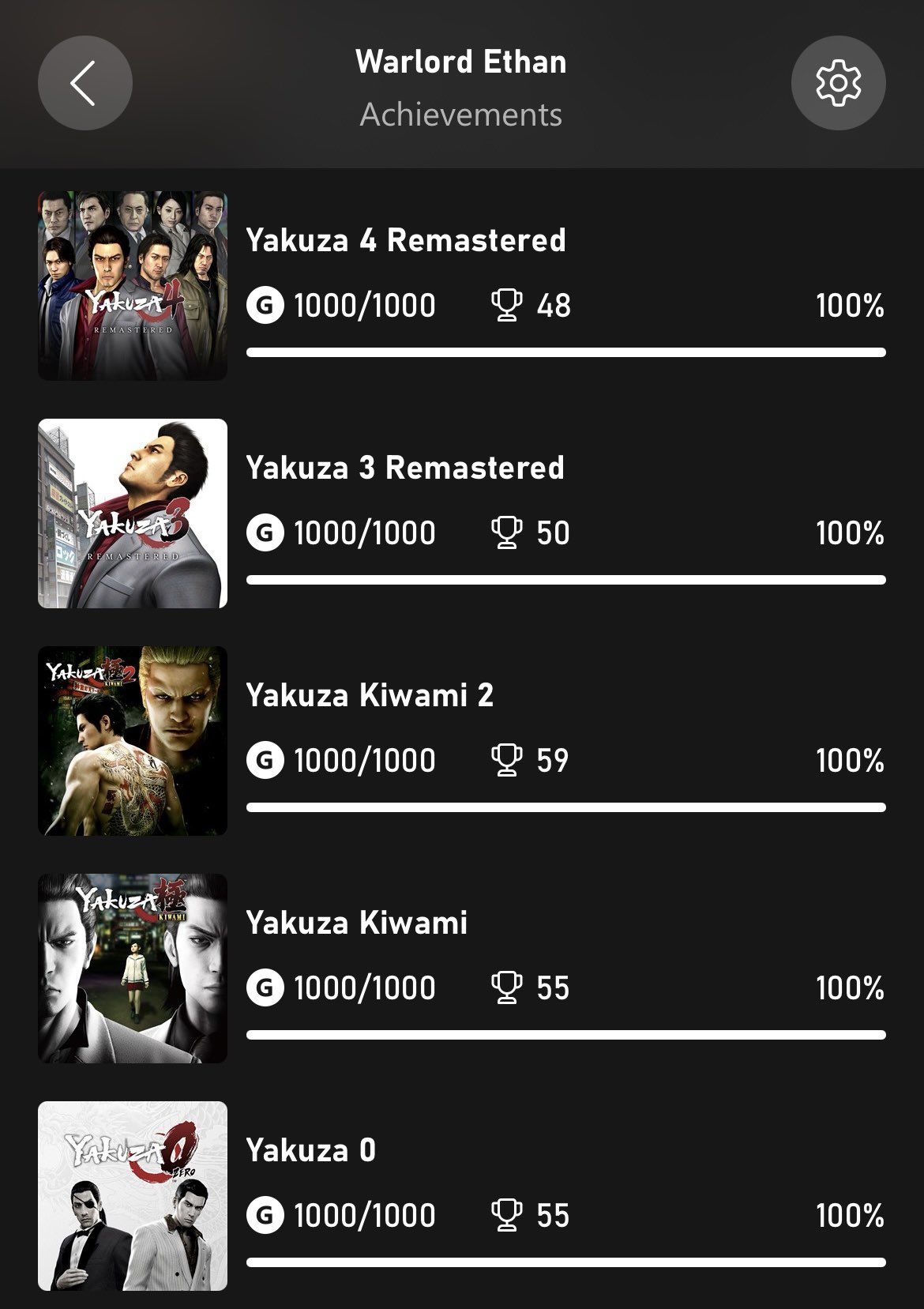
Task: Select the Yakuza Kiwami cover thumbnail
Action: tap(133, 968)
